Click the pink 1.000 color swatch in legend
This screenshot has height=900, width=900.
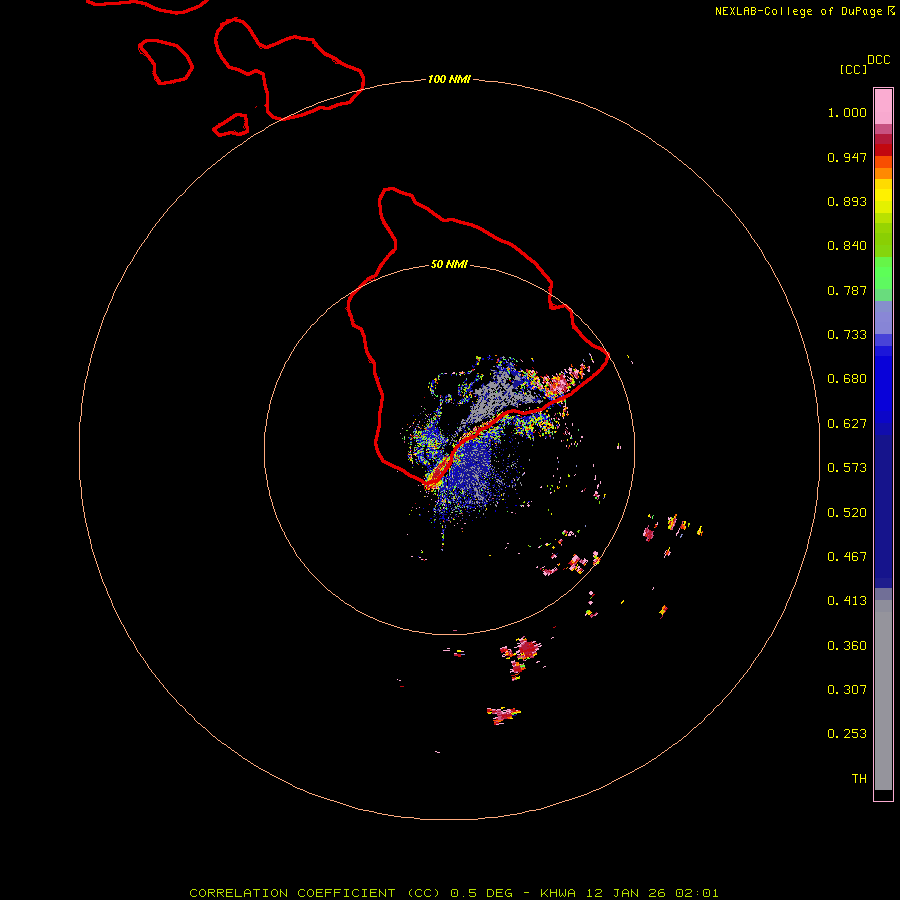(x=883, y=107)
